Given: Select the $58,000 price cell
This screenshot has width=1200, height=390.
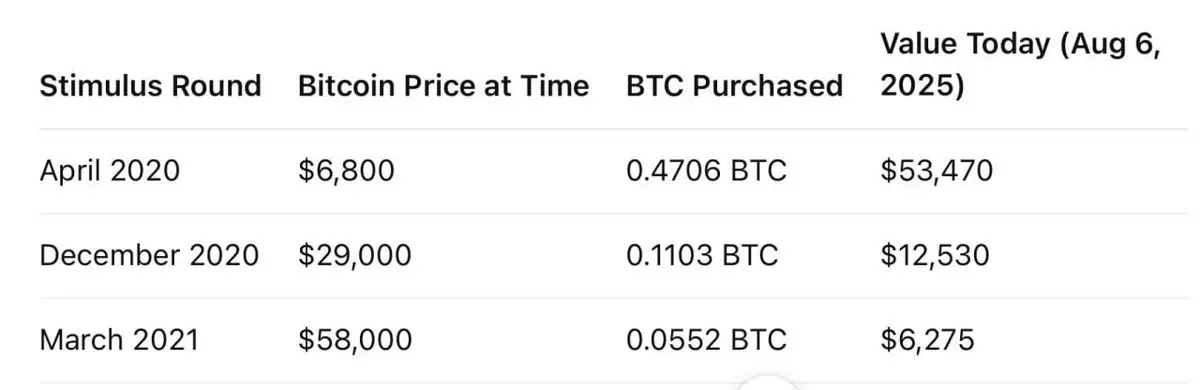Looking at the screenshot, I should click(355, 340).
